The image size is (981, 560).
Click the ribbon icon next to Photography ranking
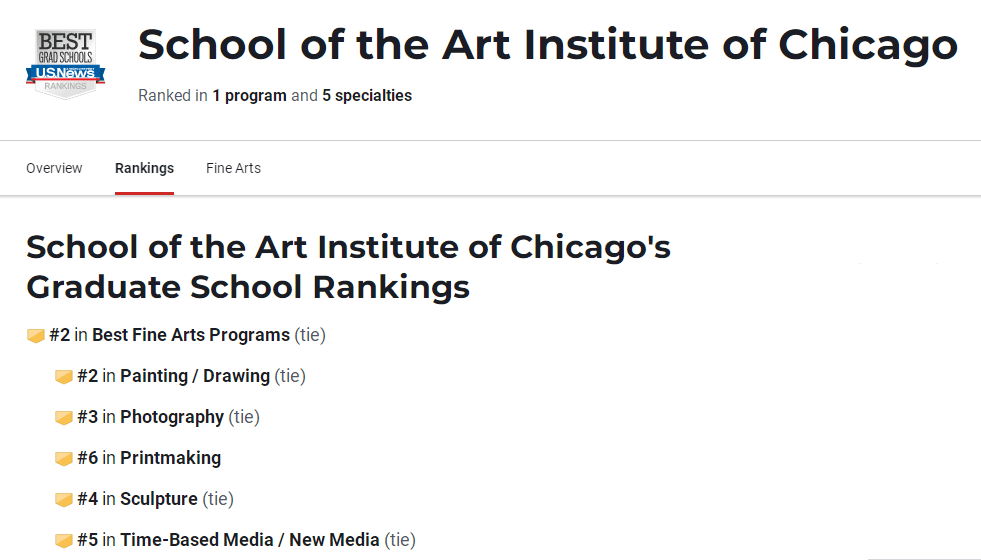coord(64,417)
